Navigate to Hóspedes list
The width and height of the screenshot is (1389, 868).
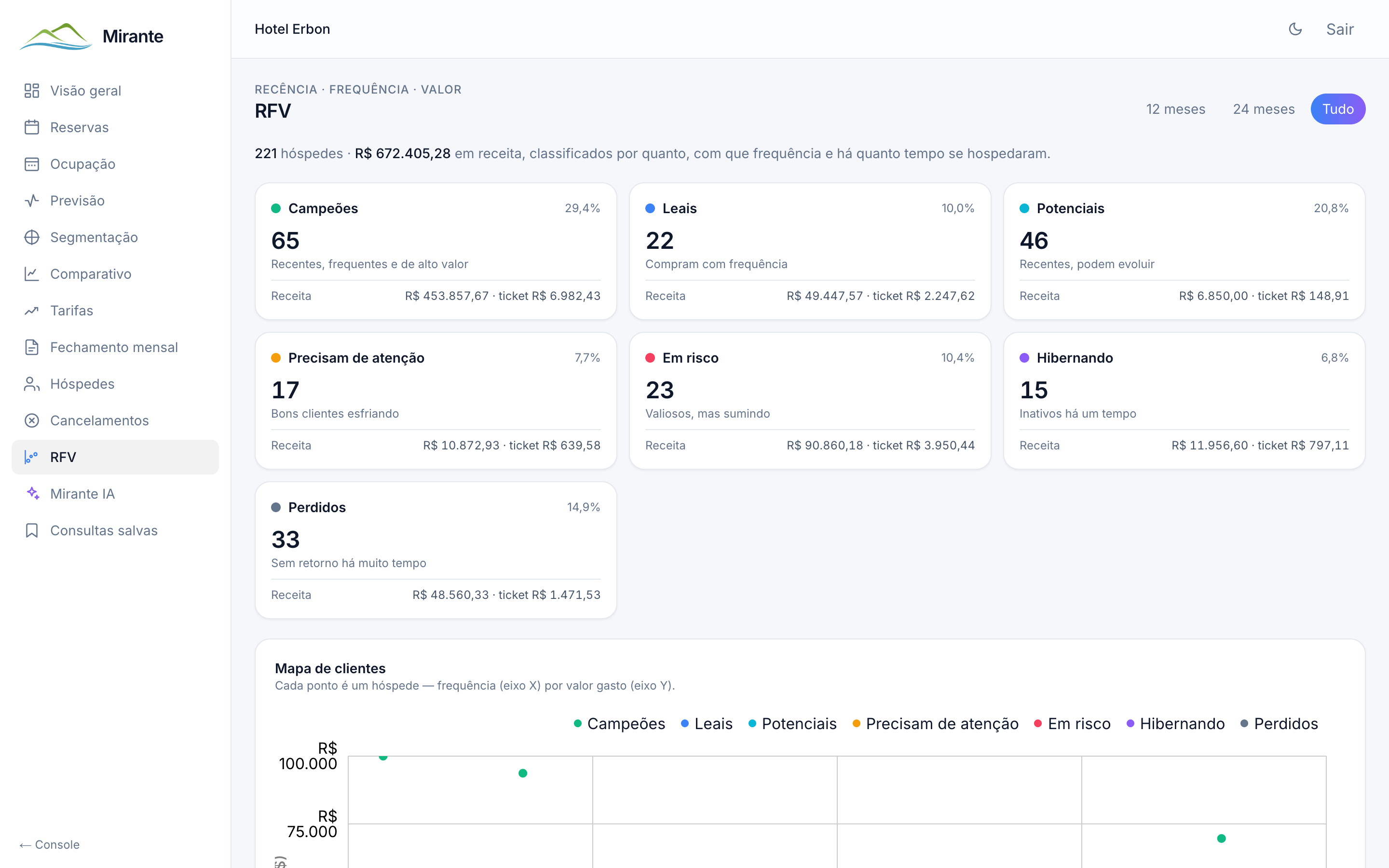pyautogui.click(x=115, y=384)
